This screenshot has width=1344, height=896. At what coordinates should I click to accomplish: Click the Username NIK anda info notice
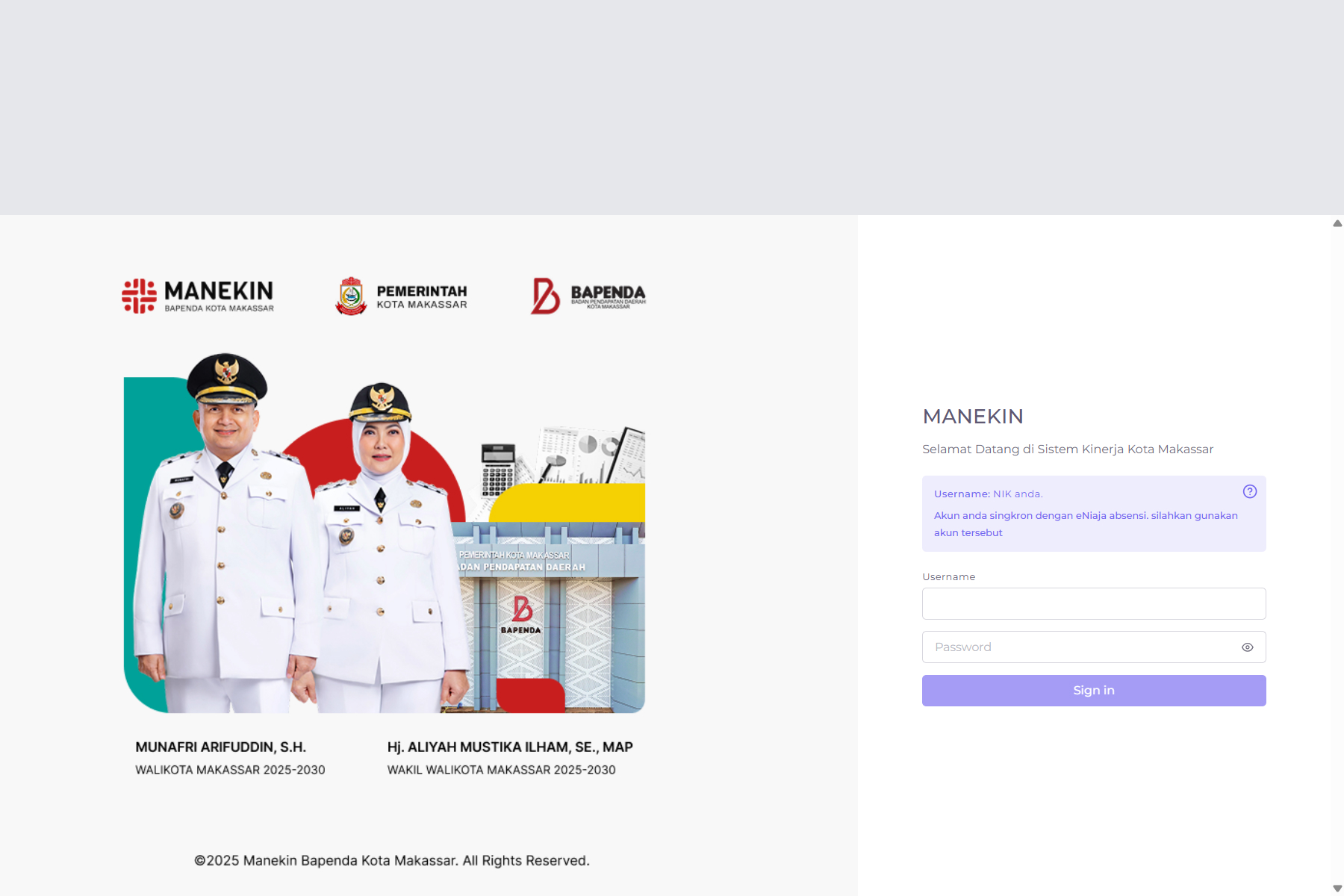(1094, 514)
